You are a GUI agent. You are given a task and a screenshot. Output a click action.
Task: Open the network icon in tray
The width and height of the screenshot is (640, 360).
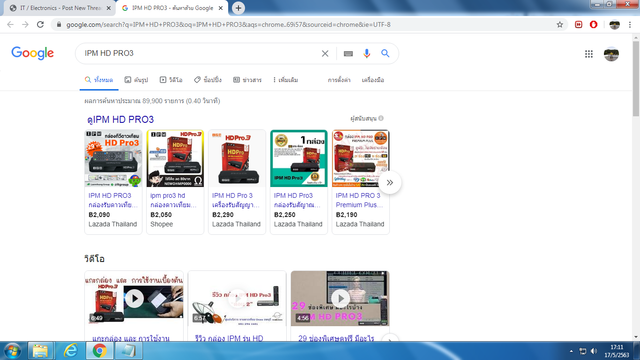coord(583,351)
